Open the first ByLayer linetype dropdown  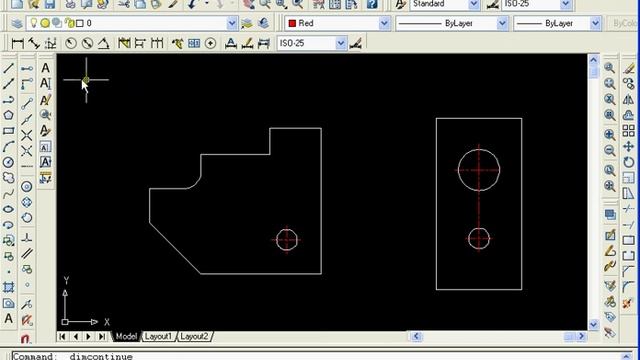tap(502, 23)
